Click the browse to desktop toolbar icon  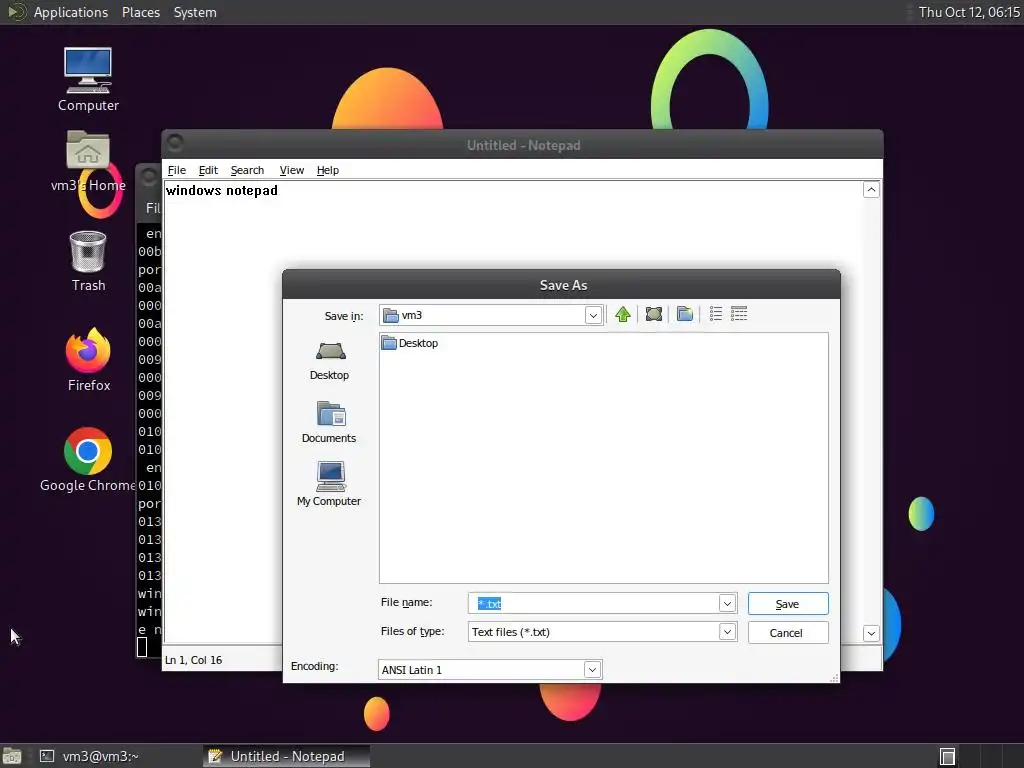[654, 315]
